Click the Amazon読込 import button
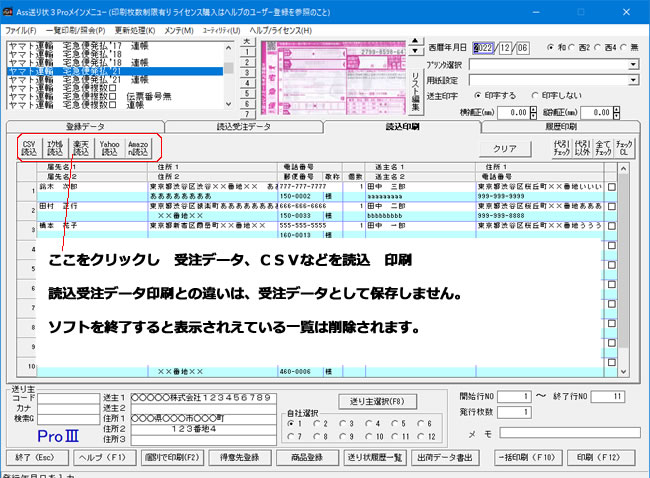 (x=139, y=148)
